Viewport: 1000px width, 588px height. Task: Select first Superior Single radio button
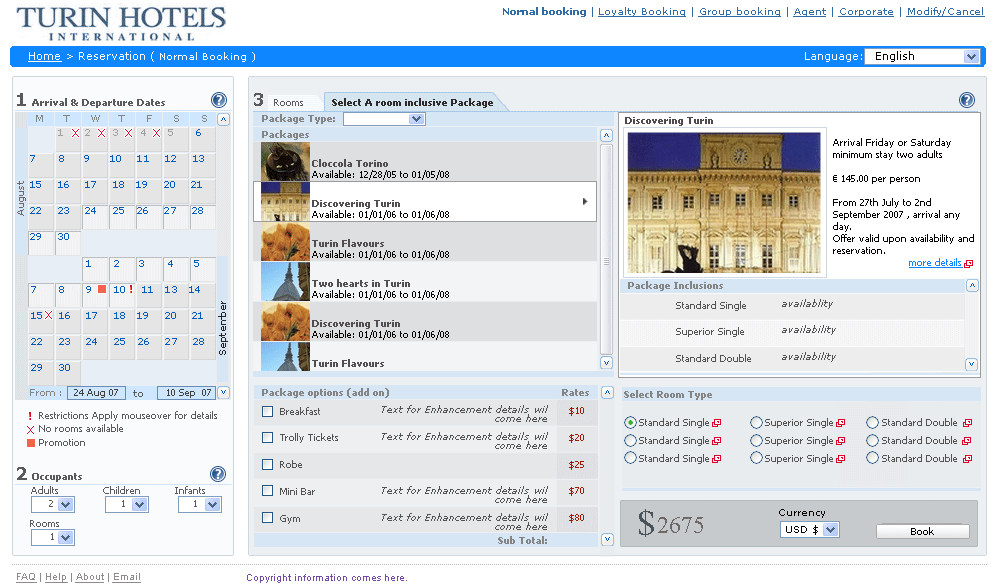tap(756, 423)
